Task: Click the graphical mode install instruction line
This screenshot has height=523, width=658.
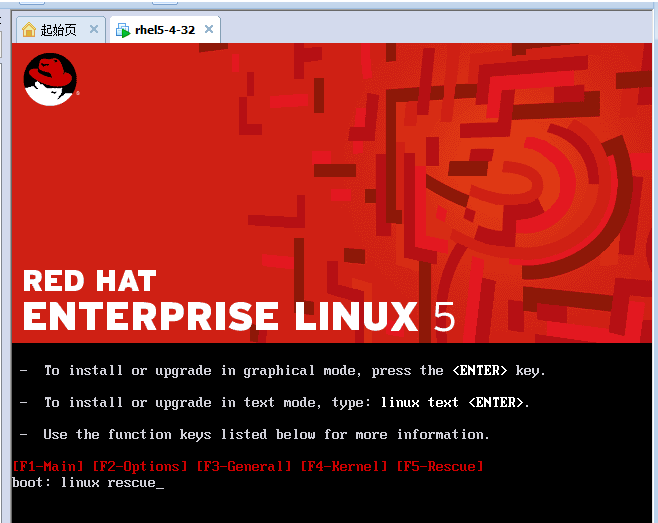Action: [x=282, y=371]
